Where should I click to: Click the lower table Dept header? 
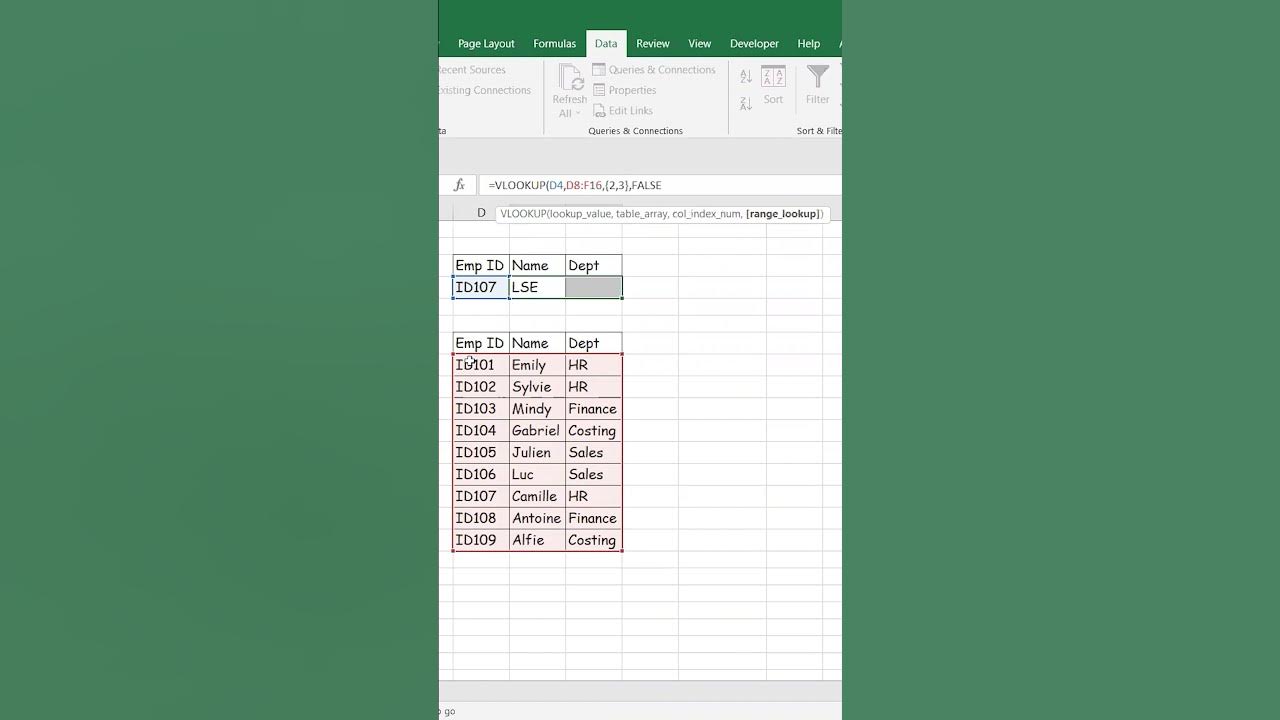(593, 344)
